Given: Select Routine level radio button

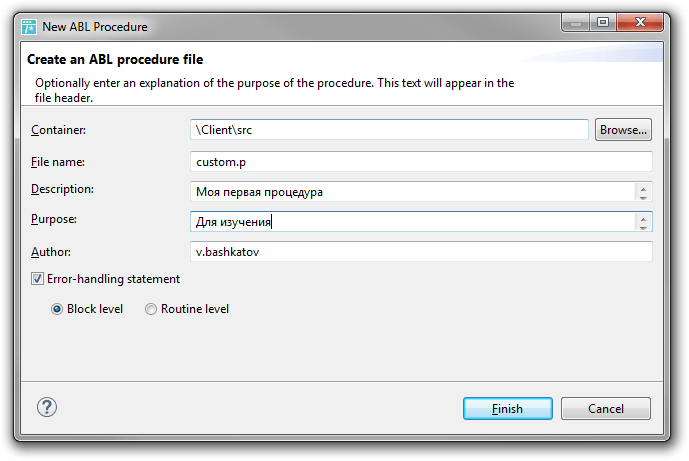Looking at the screenshot, I should pyautogui.click(x=151, y=309).
